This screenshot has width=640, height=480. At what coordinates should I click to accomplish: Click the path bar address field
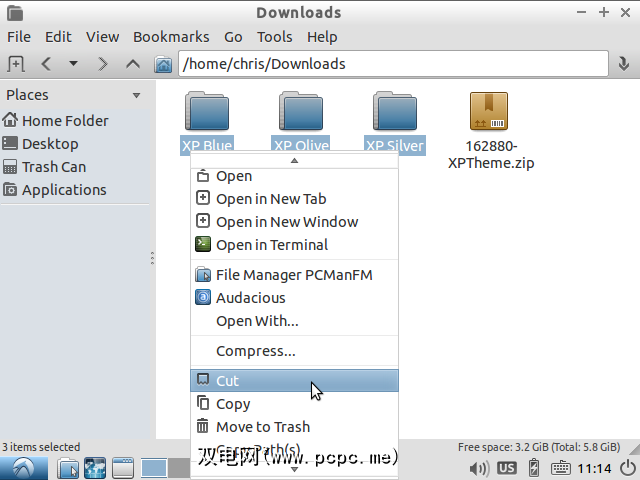[x=393, y=64]
